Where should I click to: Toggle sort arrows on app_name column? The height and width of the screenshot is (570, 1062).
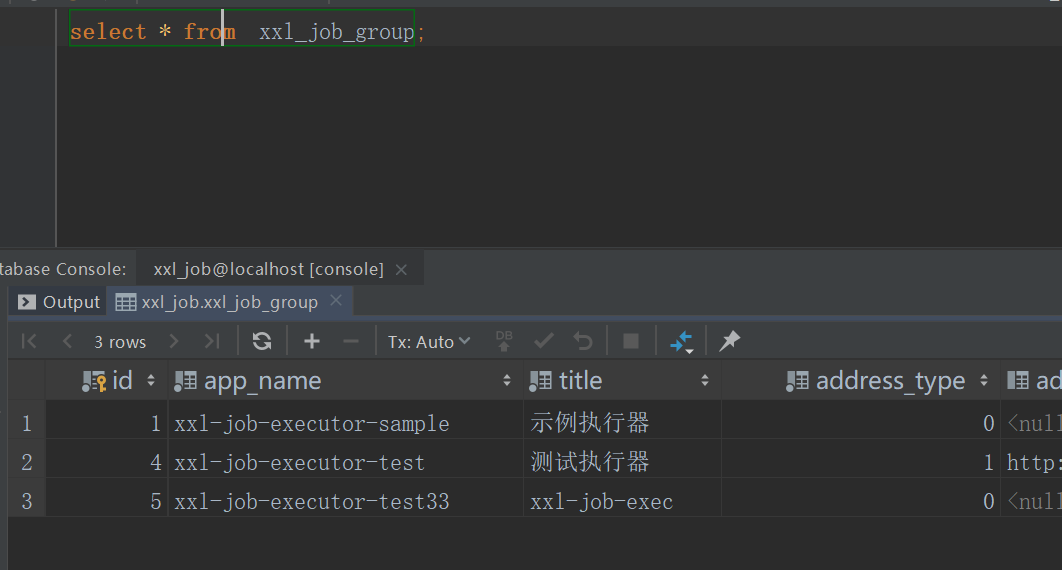[x=507, y=380]
